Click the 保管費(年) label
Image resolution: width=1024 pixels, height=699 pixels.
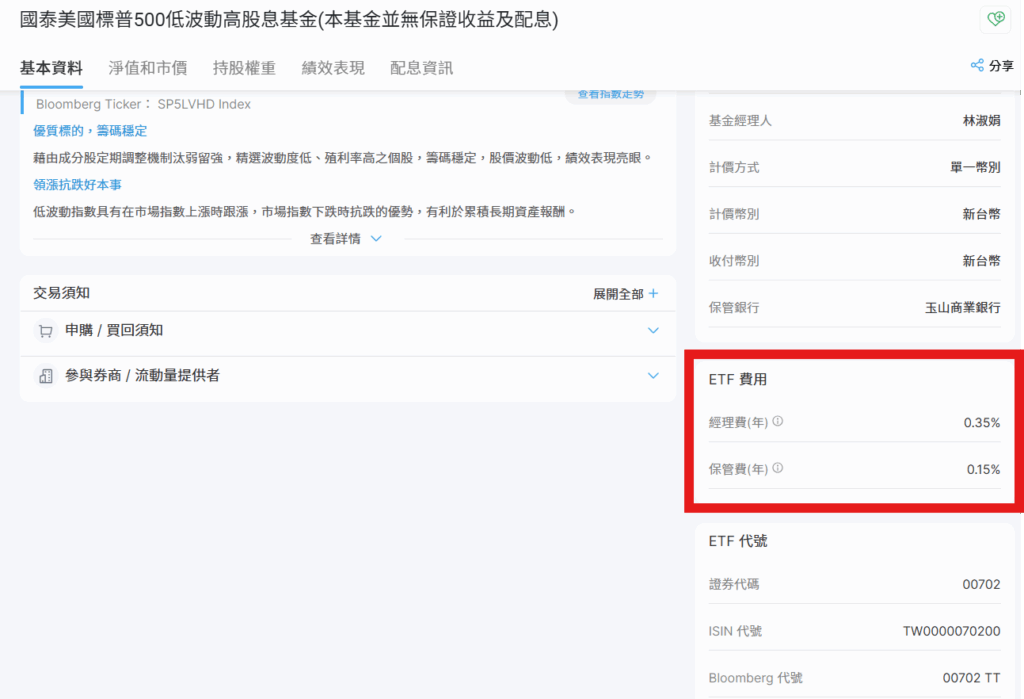tap(739, 469)
